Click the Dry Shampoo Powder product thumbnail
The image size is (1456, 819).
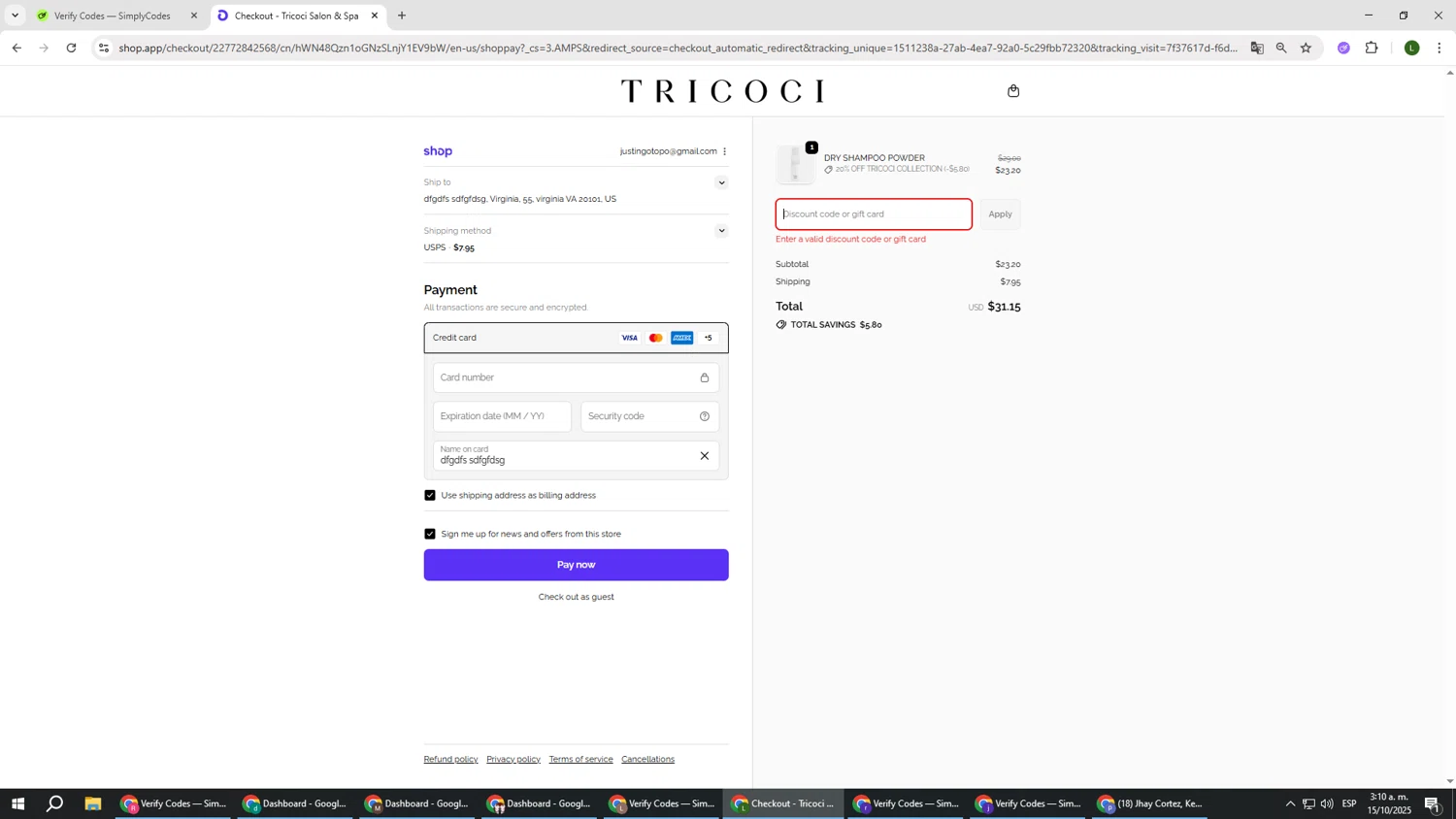[796, 164]
